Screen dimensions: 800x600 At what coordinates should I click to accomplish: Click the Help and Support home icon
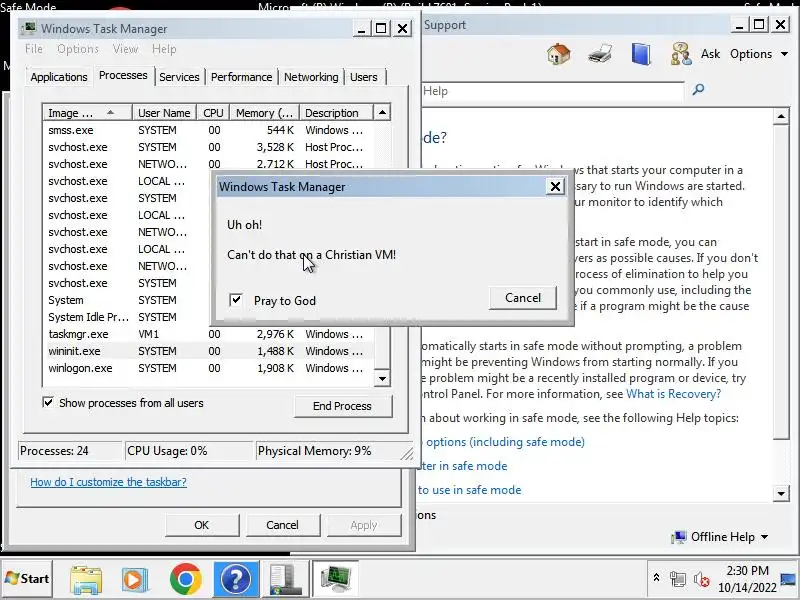(x=558, y=54)
